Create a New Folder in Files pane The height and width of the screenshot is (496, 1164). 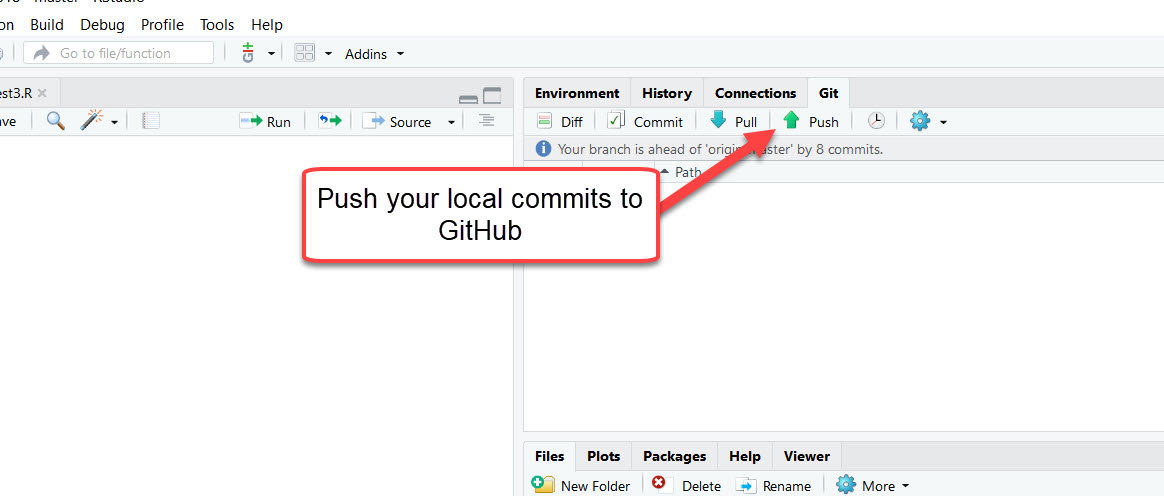(581, 486)
